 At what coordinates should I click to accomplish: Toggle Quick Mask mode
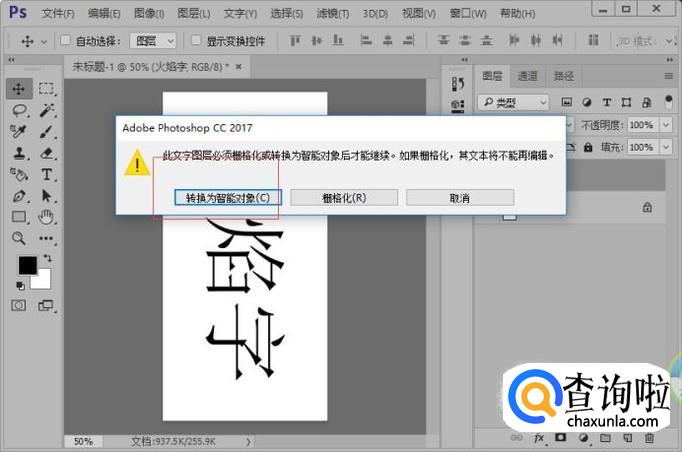coord(18,305)
